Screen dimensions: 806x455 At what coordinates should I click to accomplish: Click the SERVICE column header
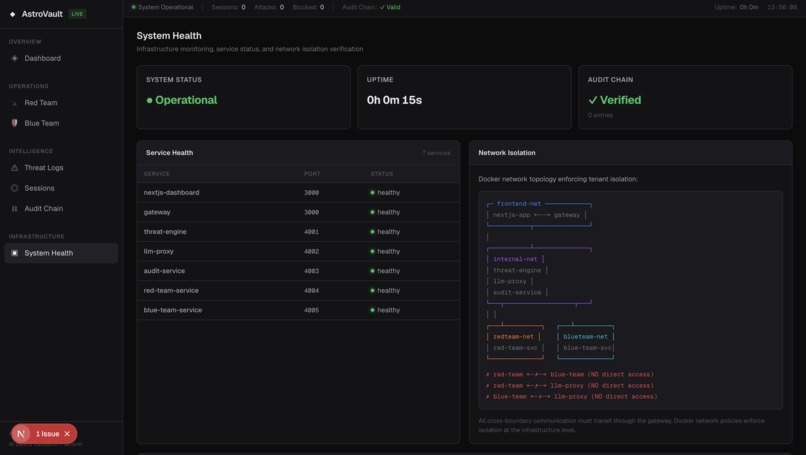coord(157,174)
